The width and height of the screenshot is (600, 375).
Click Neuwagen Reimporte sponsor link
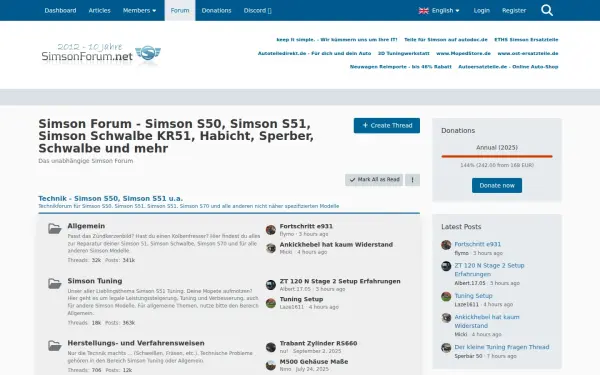[401, 67]
